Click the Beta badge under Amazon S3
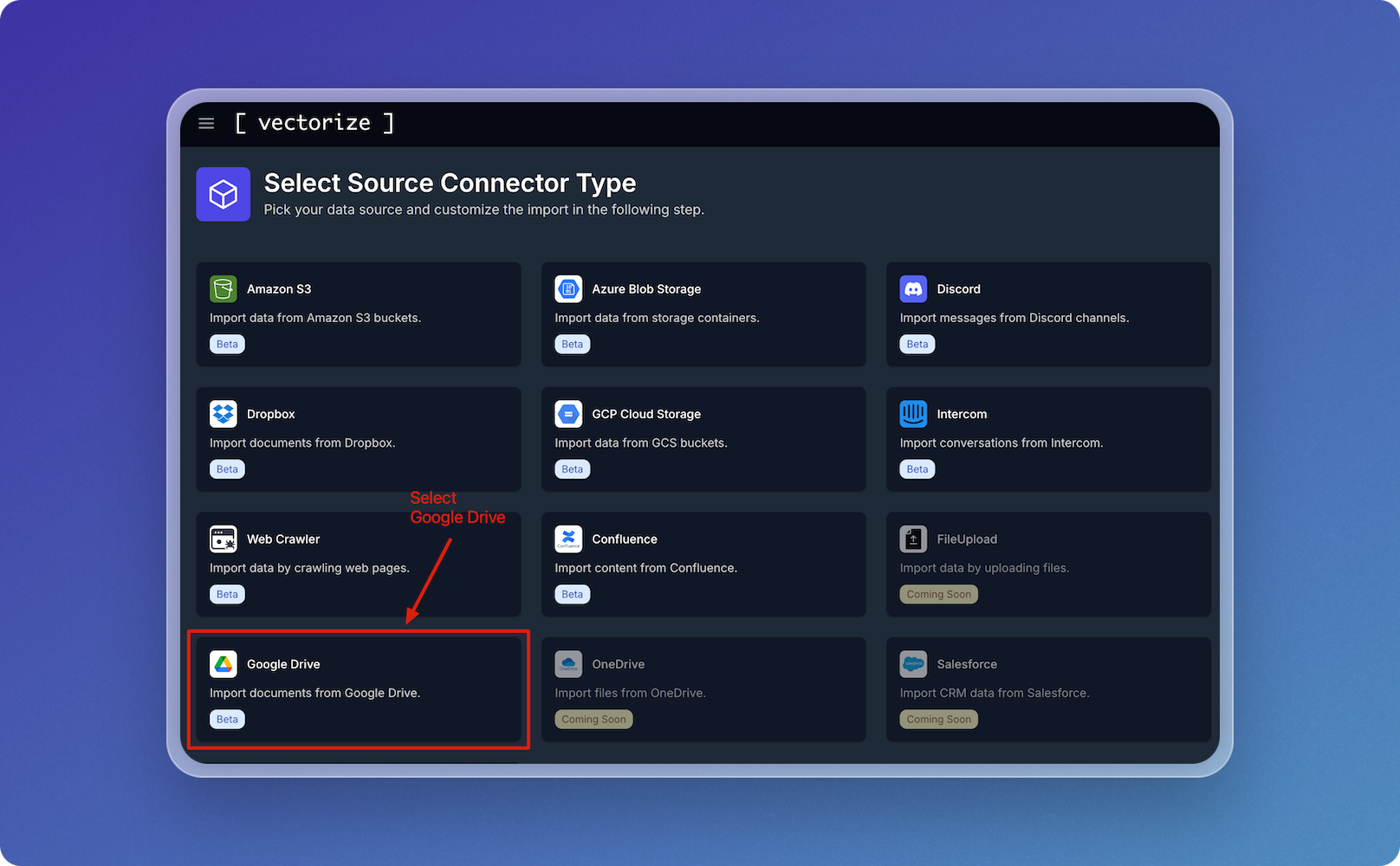 point(227,344)
